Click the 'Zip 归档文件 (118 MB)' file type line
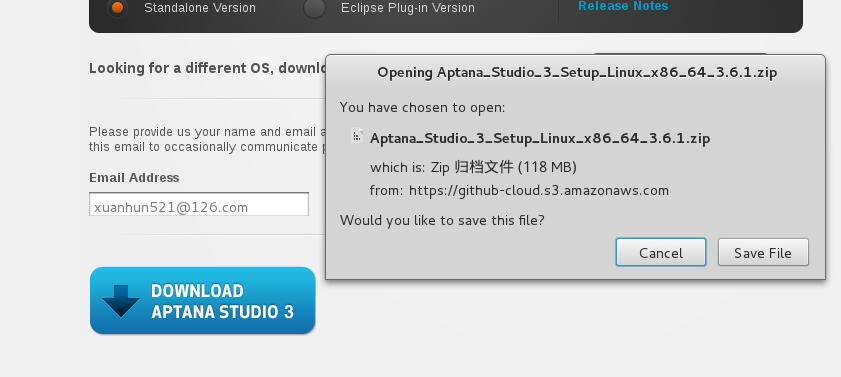This screenshot has width=841, height=377. click(x=473, y=167)
